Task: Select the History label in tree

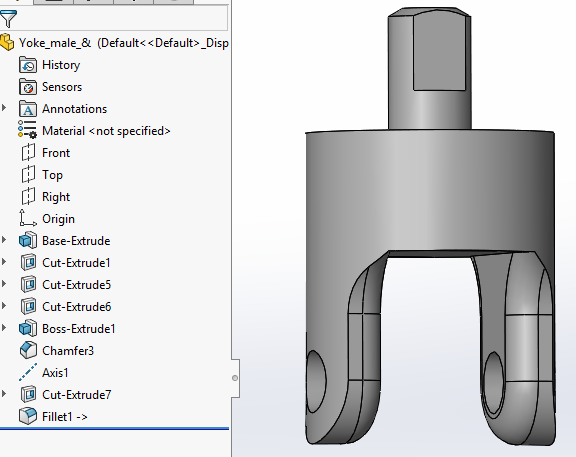Action: click(61, 65)
